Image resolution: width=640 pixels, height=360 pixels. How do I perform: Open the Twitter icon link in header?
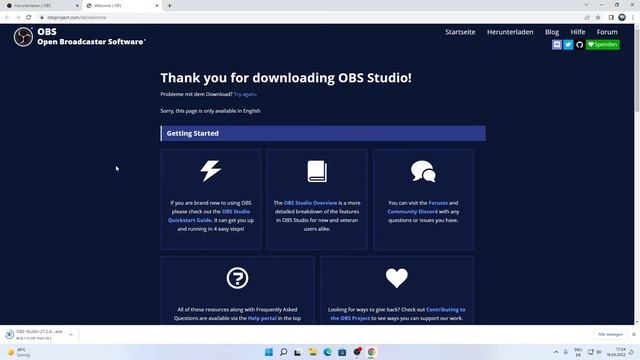click(568, 44)
